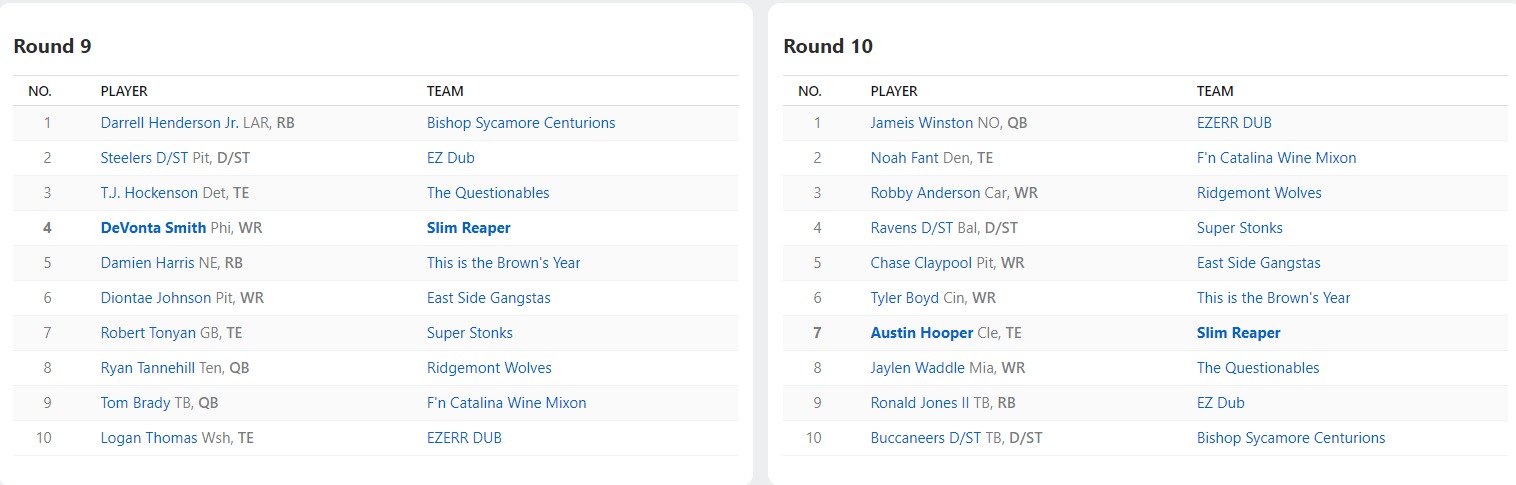Open Damien Harris player page
The height and width of the screenshot is (485, 1516).
click(x=146, y=263)
